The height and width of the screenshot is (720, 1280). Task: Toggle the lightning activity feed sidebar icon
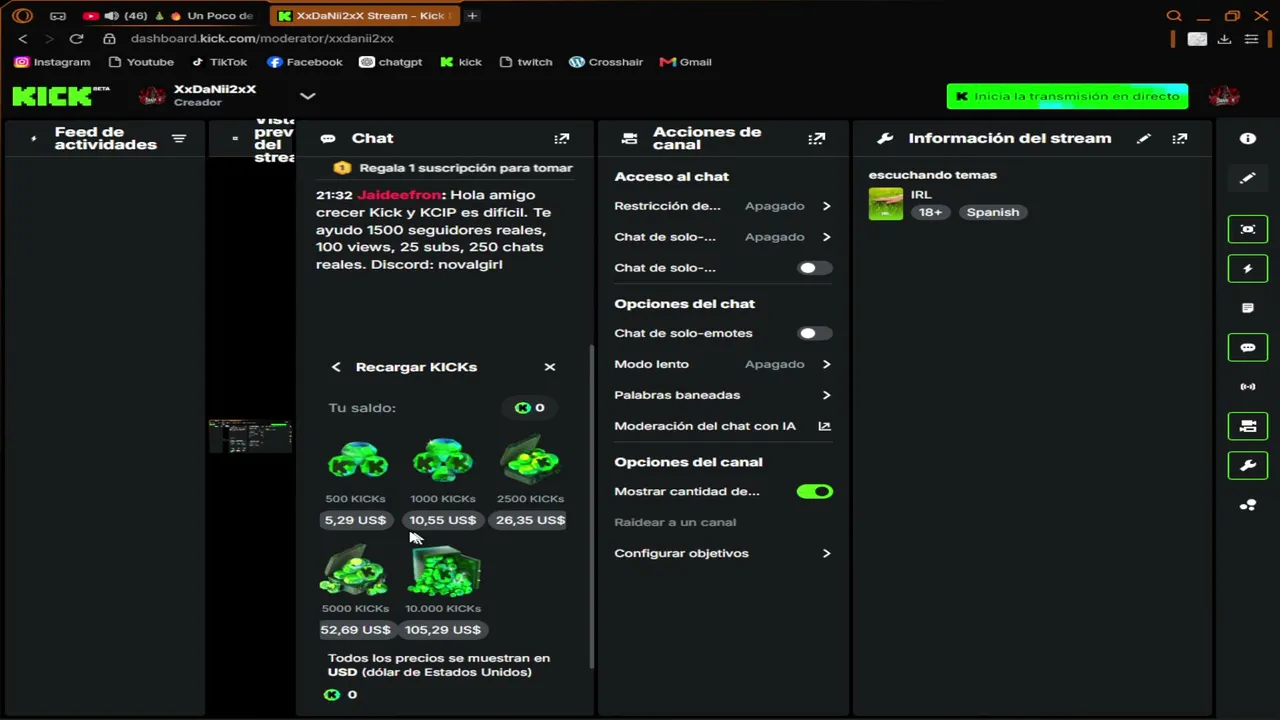(x=1247, y=269)
